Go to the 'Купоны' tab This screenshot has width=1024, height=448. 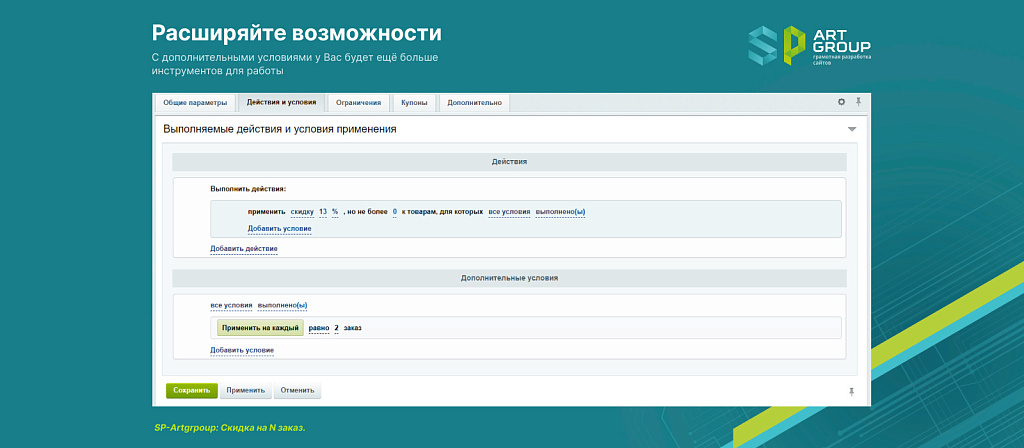click(x=414, y=102)
